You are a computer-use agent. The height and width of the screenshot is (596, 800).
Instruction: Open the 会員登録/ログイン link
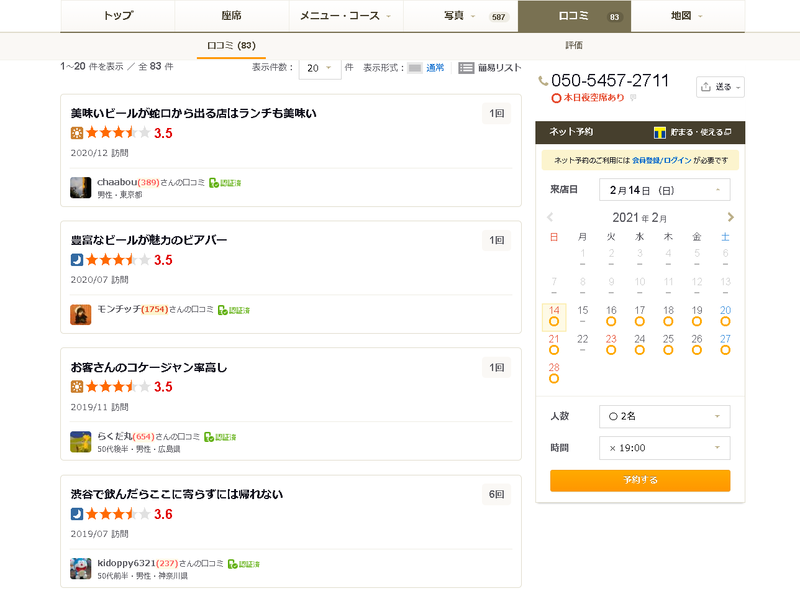(662, 160)
